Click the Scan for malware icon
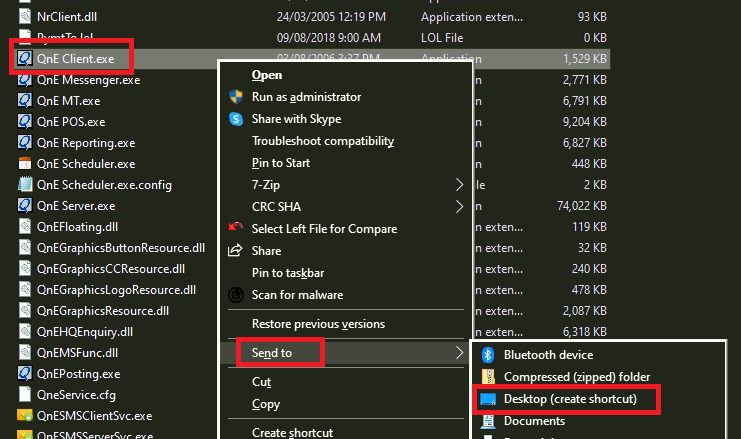Viewport: 741px width, 439px height. coord(236,295)
